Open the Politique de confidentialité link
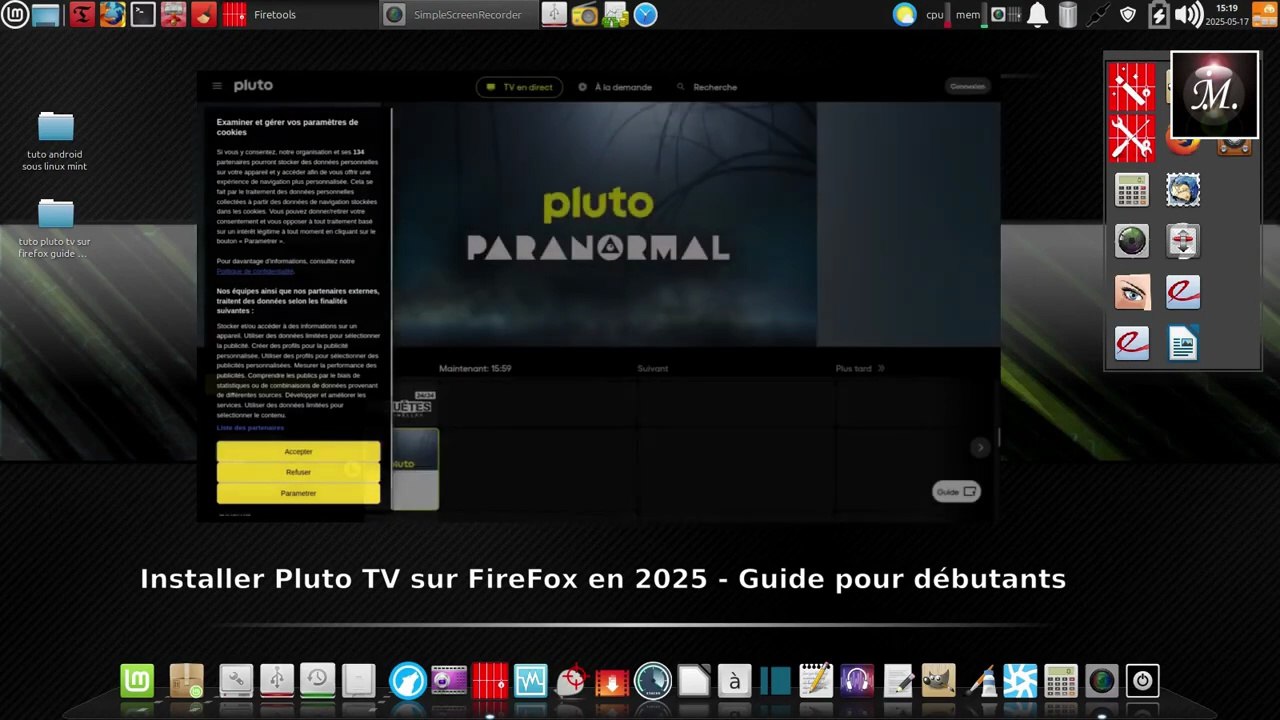Screen dimensions: 1280x720 [255, 271]
